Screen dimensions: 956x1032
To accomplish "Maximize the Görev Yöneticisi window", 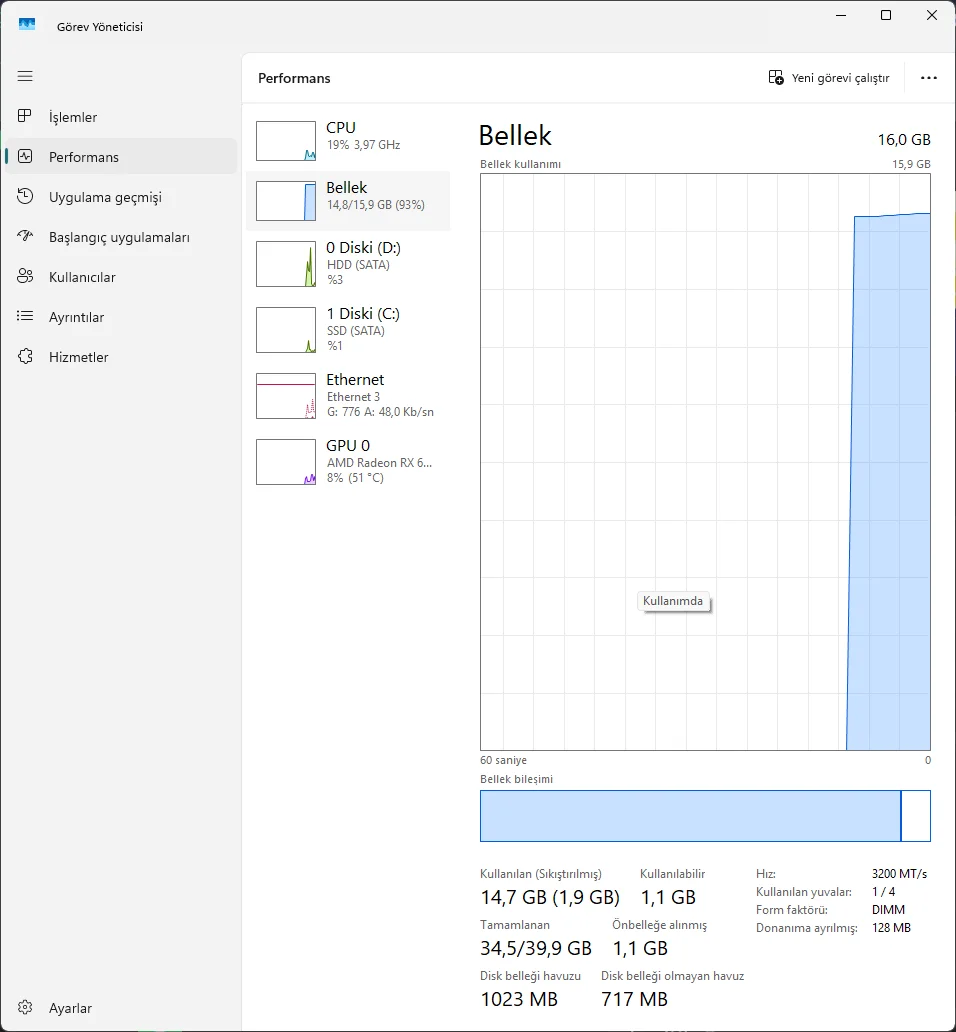I will coord(886,15).
